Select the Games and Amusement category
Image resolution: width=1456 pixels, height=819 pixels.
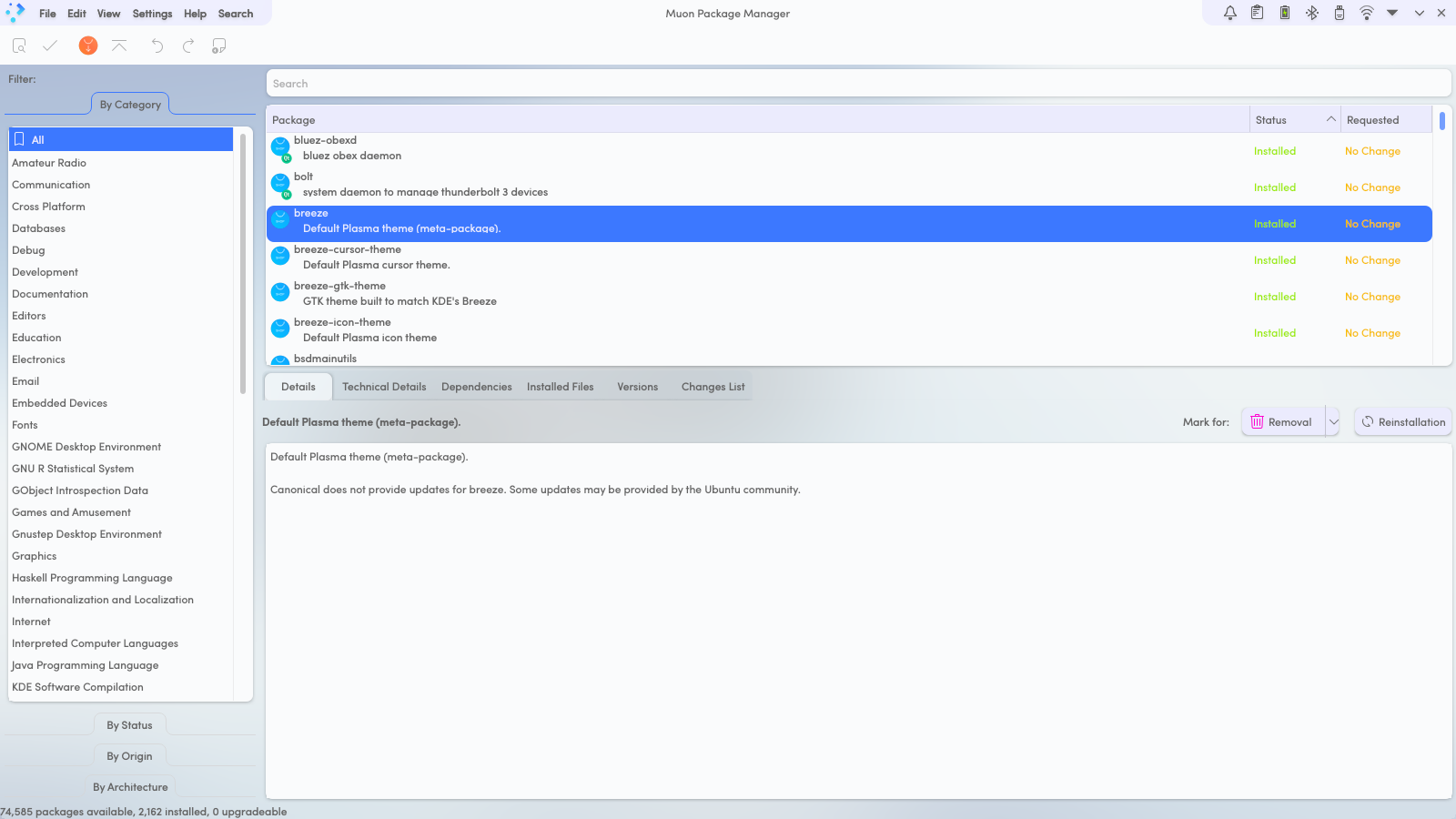(121, 512)
